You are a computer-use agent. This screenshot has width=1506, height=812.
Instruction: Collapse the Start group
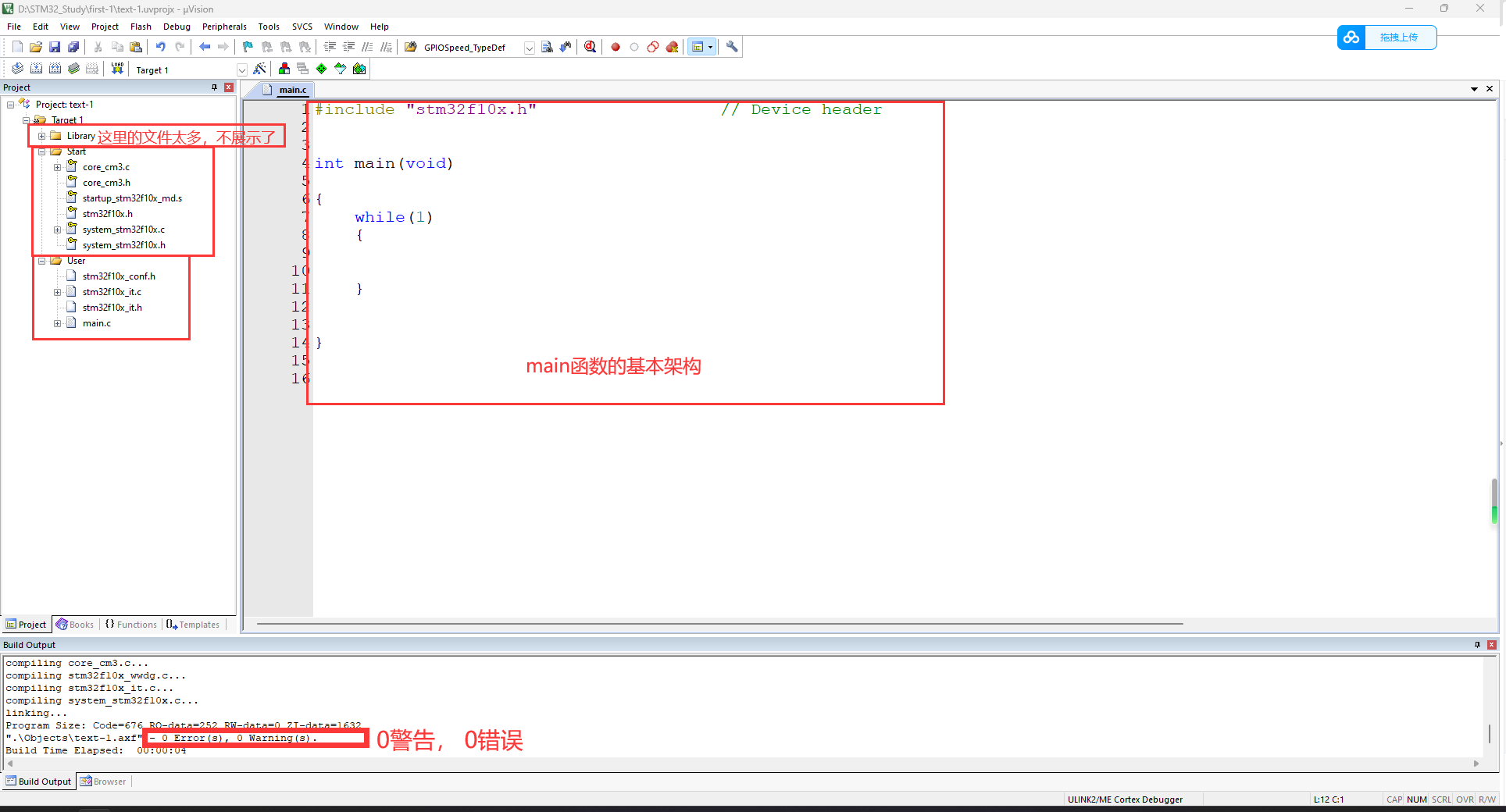point(42,151)
